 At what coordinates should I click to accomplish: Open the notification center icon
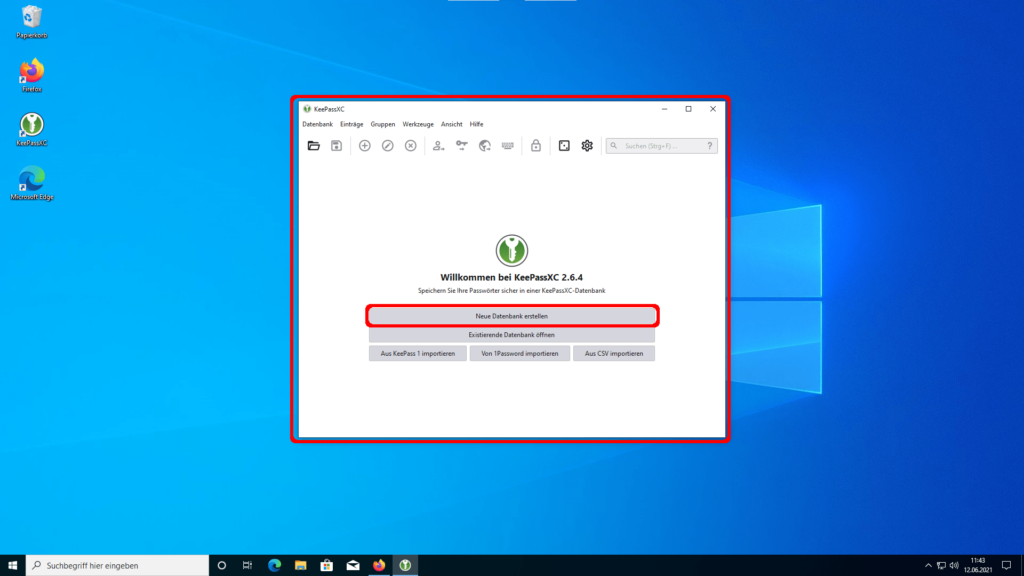pyautogui.click(x=1006, y=566)
